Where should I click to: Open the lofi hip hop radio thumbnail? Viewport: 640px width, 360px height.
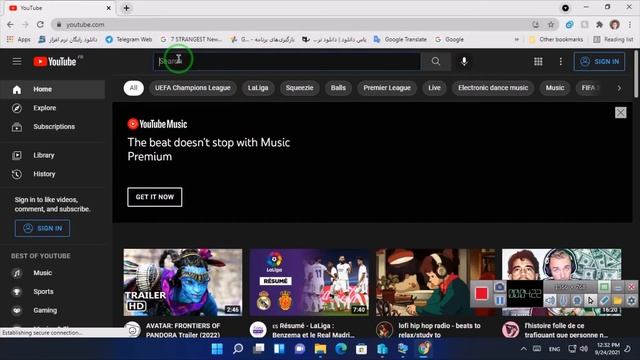point(435,282)
